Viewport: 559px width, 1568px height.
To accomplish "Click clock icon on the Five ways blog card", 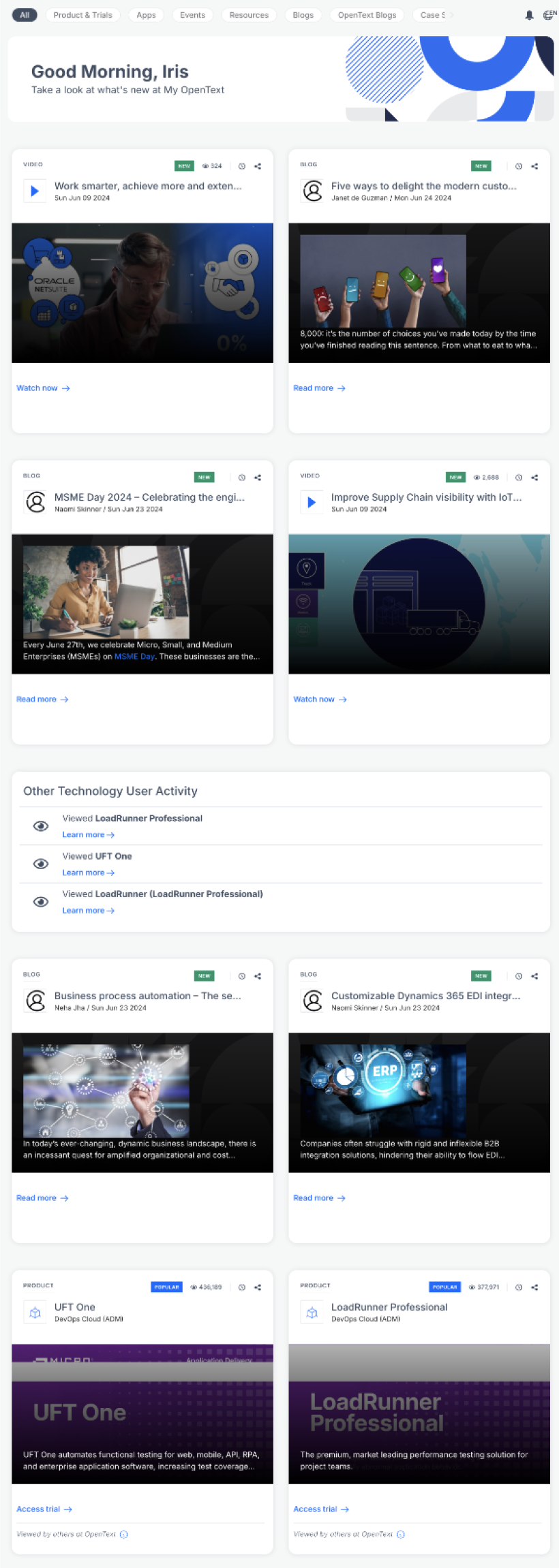I will [519, 166].
